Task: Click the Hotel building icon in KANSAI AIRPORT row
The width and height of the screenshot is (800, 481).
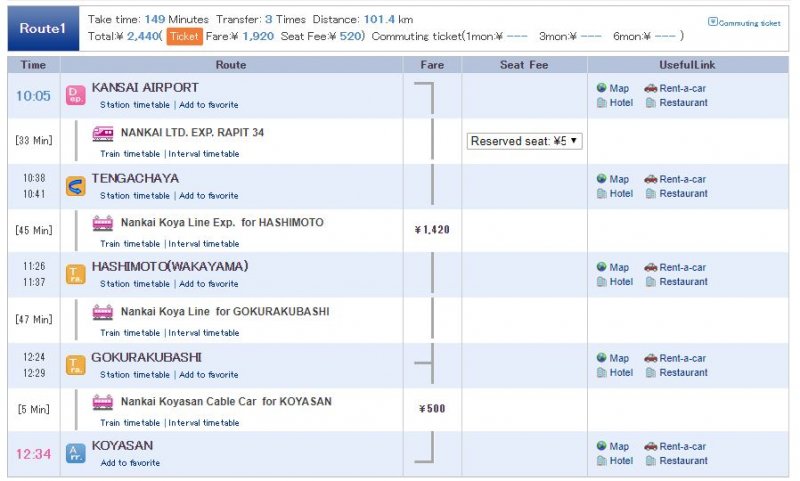Action: pyautogui.click(x=602, y=103)
